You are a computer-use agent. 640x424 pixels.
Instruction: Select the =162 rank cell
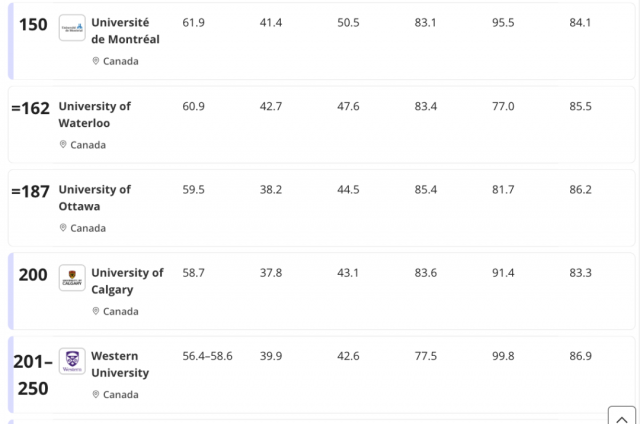[x=30, y=108]
